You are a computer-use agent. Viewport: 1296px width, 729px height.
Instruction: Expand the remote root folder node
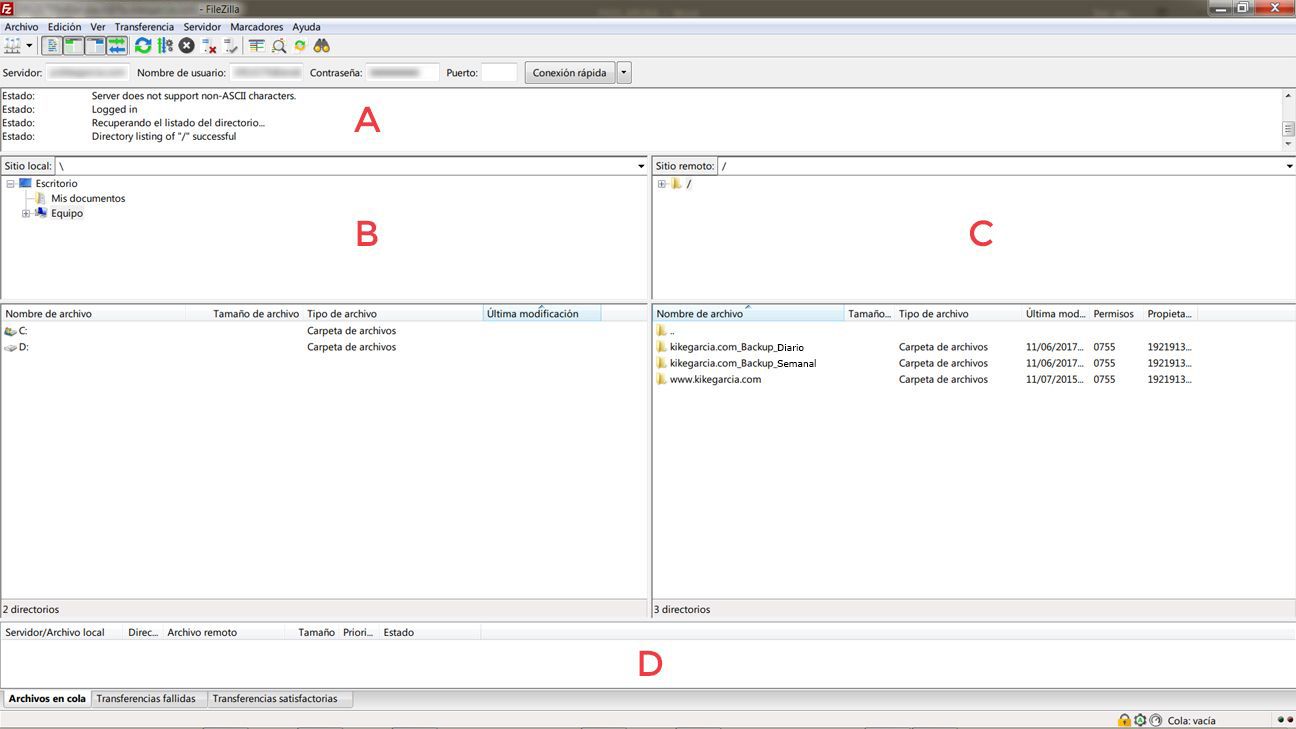[661, 184]
